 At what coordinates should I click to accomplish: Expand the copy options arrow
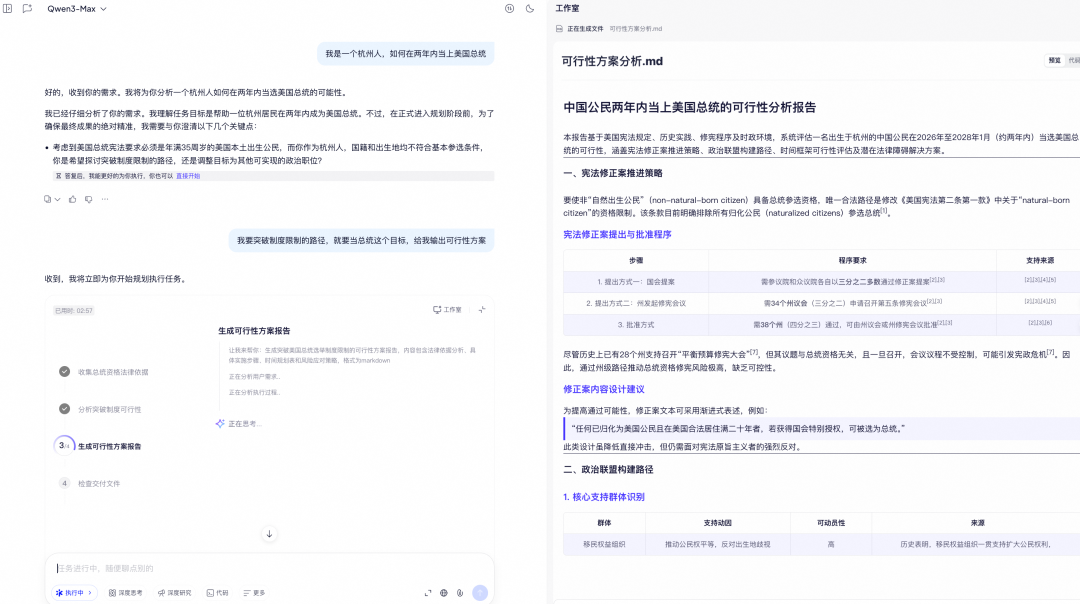[x=57, y=199]
